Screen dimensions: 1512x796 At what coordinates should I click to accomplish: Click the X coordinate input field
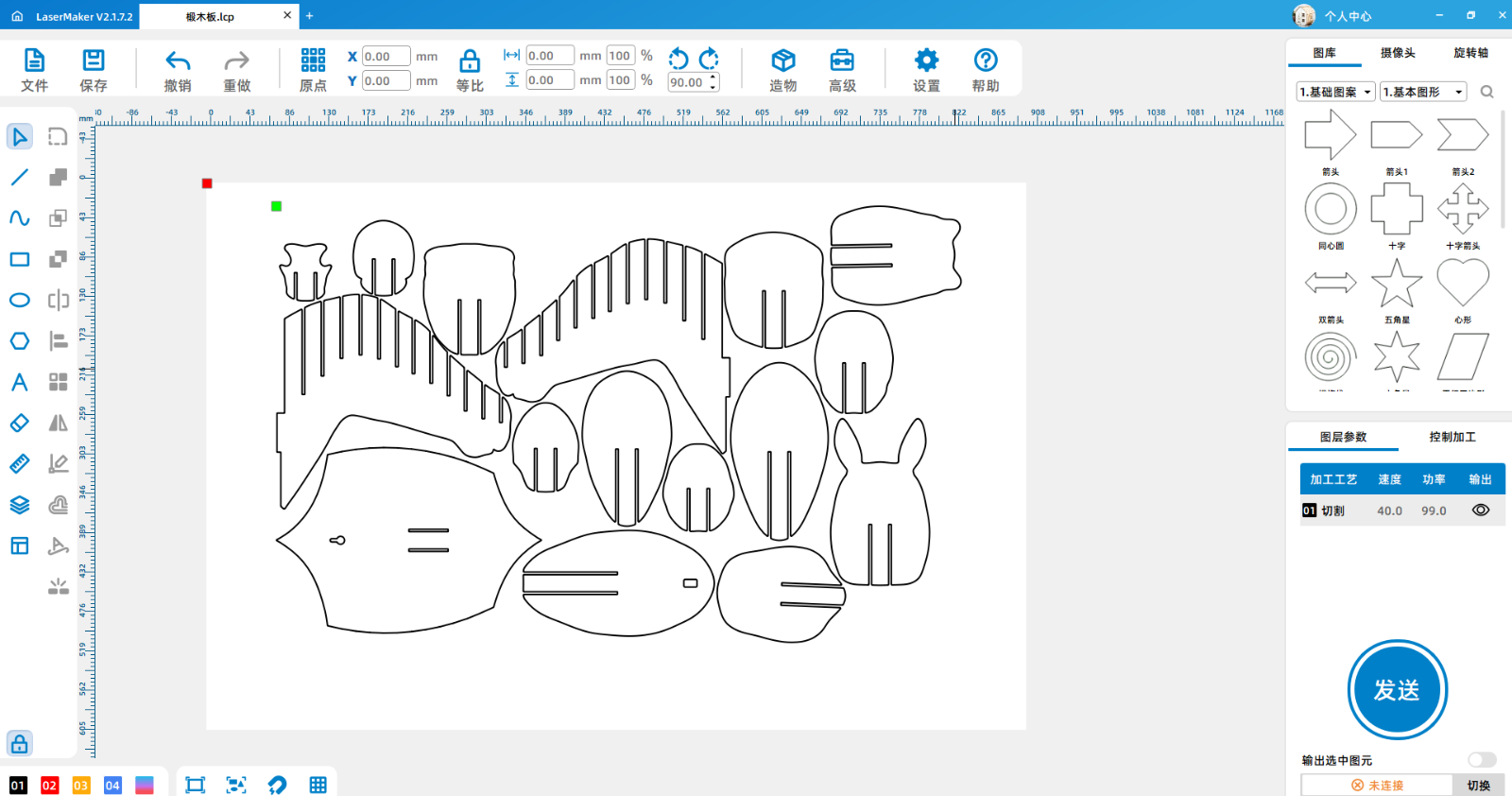386,57
